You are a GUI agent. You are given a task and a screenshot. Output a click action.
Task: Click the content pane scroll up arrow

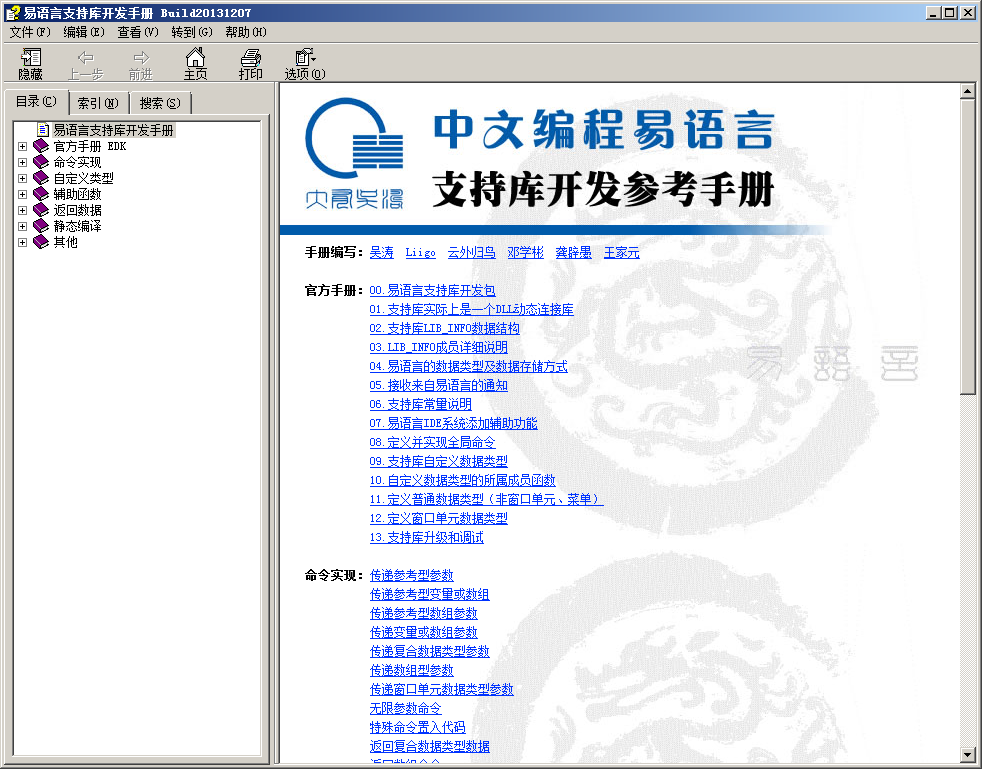[x=968, y=91]
